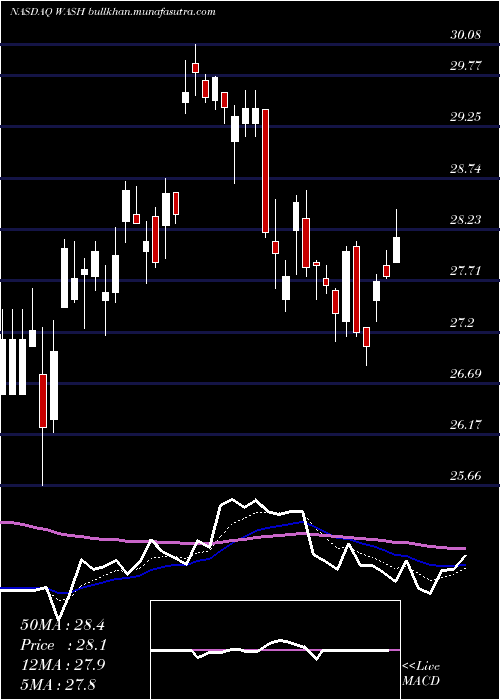Click the 26.17 price axis label
Viewport: 500px width, 700px height.
pyautogui.click(x=466, y=425)
